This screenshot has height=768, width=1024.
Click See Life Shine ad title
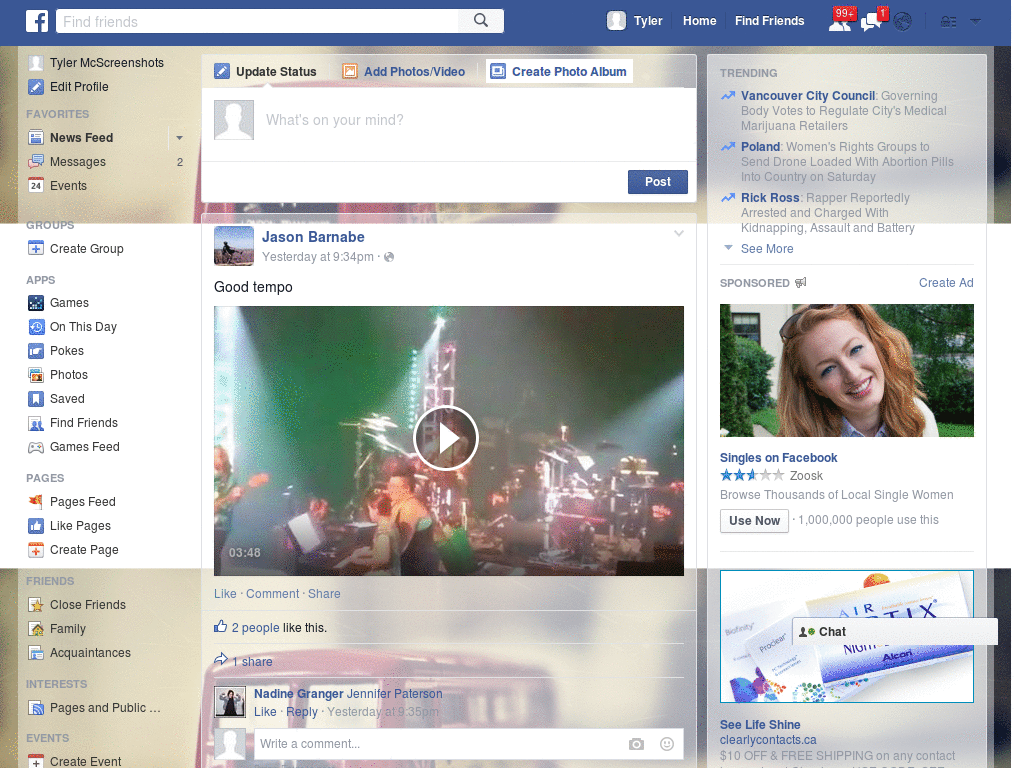[760, 725]
